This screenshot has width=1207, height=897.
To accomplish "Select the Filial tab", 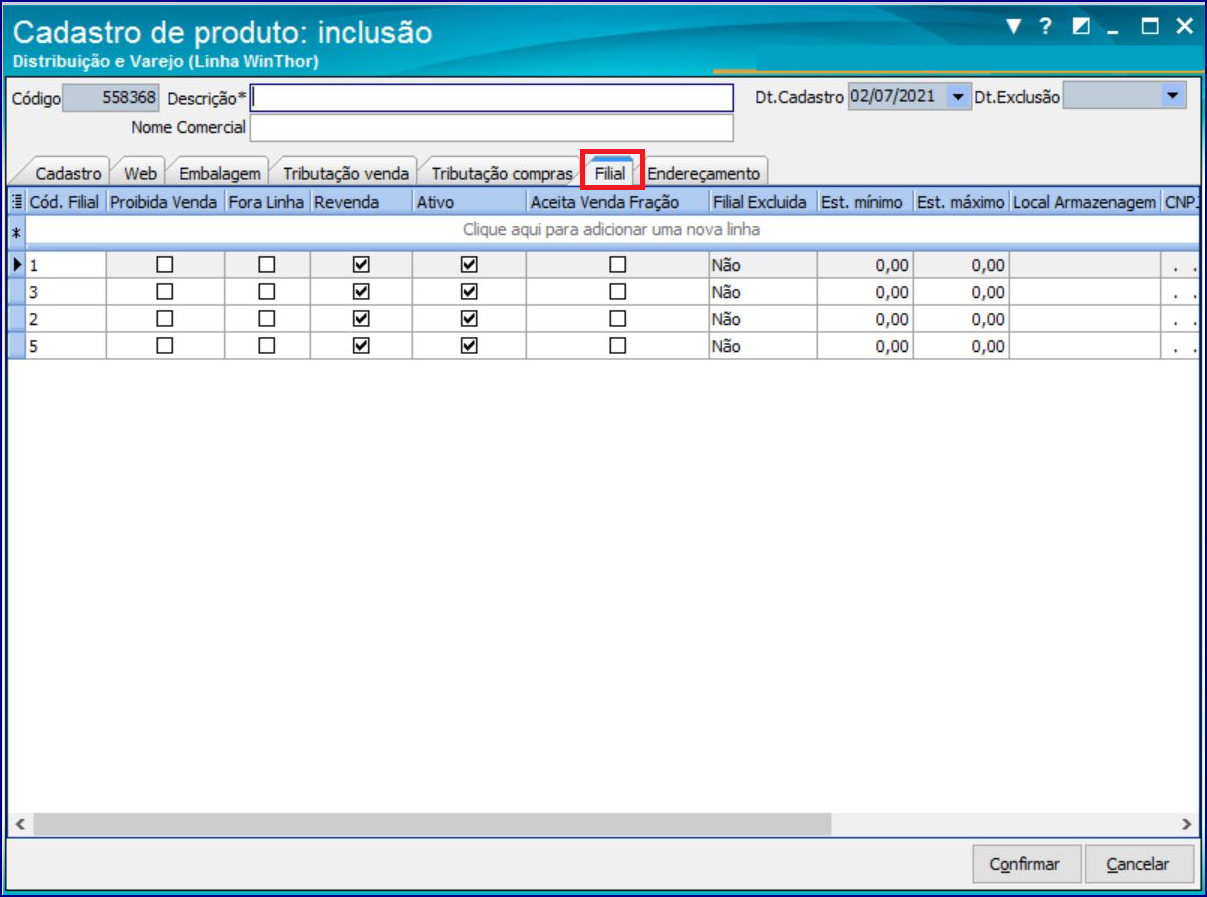I will 610,173.
